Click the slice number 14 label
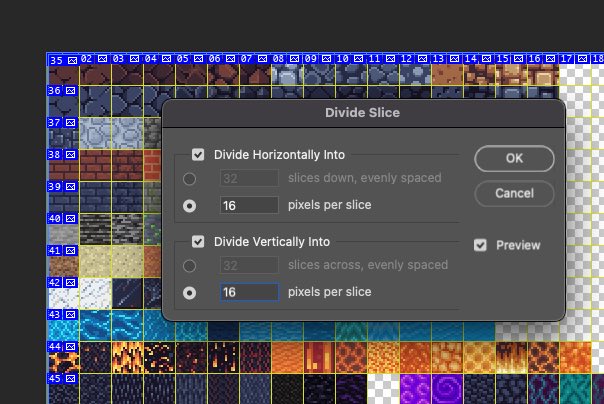The image size is (604, 404). click(470, 59)
